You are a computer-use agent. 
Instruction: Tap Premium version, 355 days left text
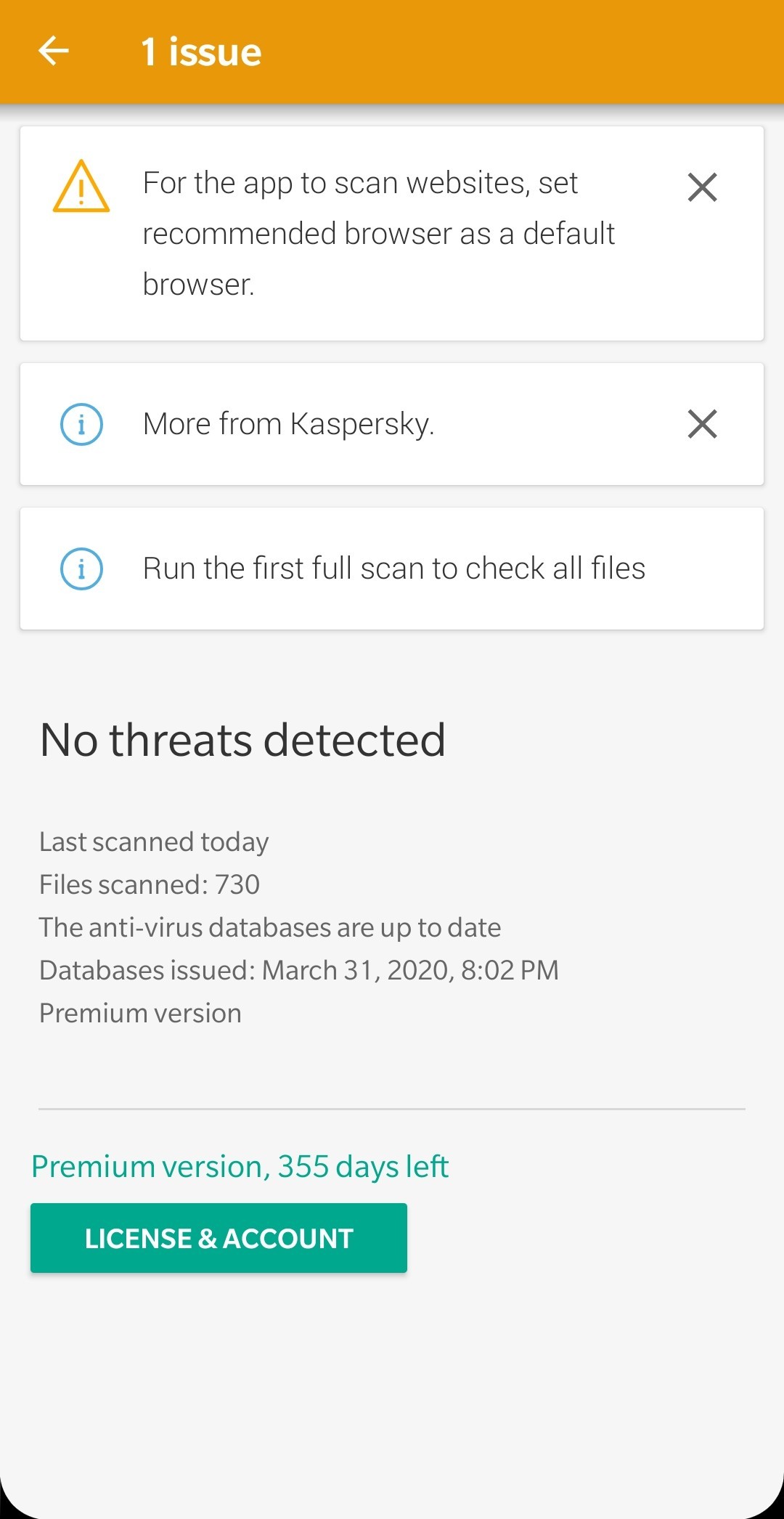[240, 1167]
